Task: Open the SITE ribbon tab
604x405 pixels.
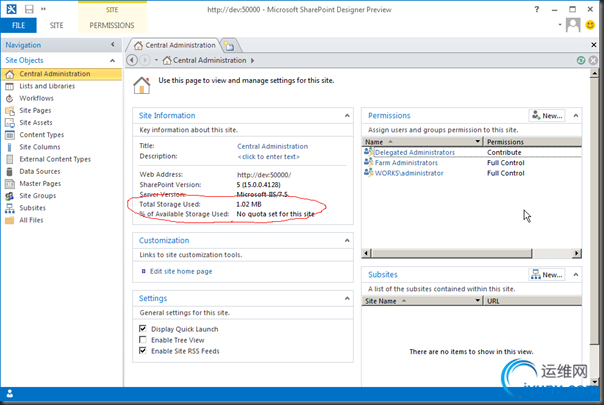Action: [56, 25]
